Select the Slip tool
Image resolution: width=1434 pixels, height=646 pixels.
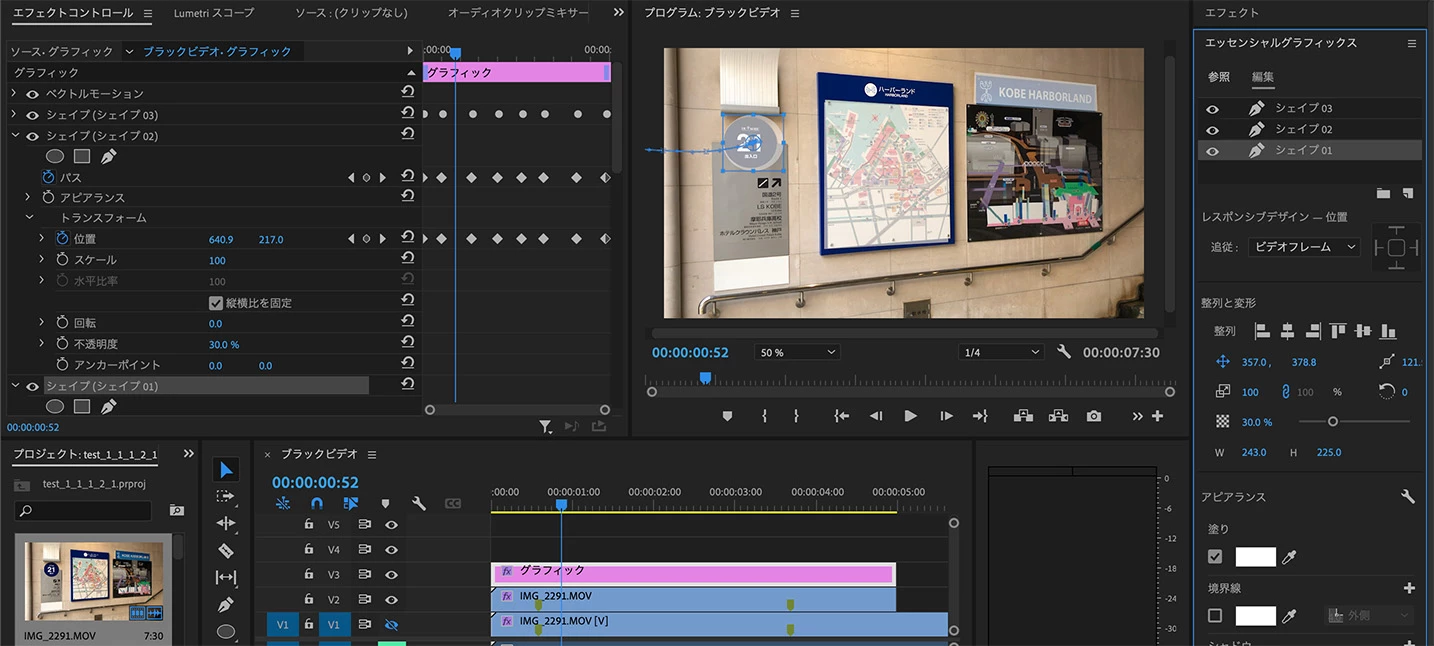(x=226, y=577)
